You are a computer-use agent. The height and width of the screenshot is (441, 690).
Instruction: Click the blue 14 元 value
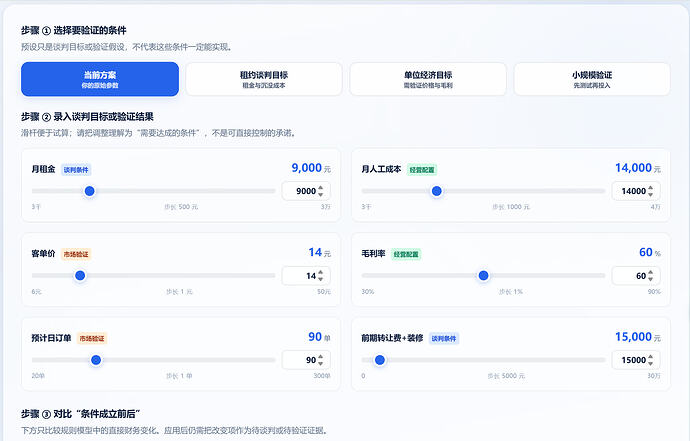click(319, 253)
